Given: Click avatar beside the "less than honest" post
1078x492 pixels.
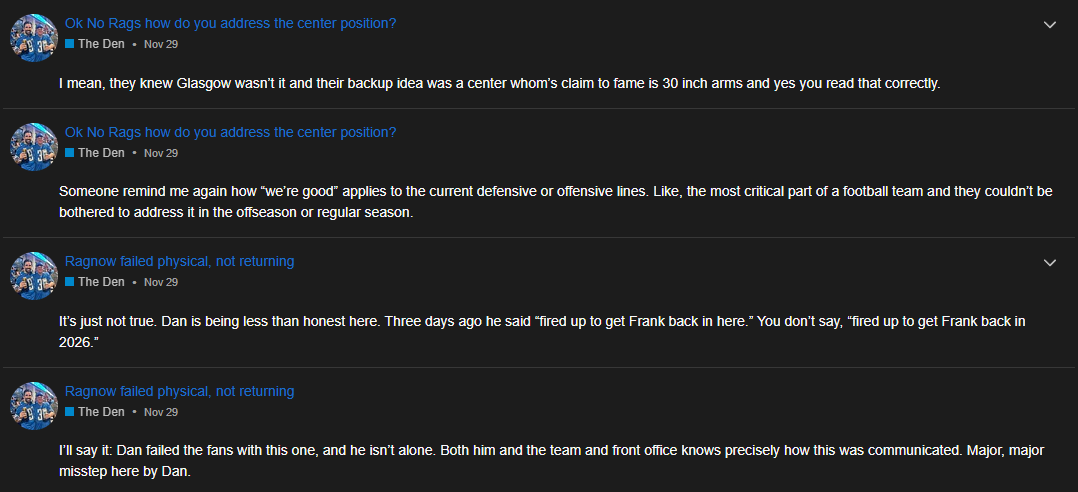Looking at the screenshot, I should [33, 276].
